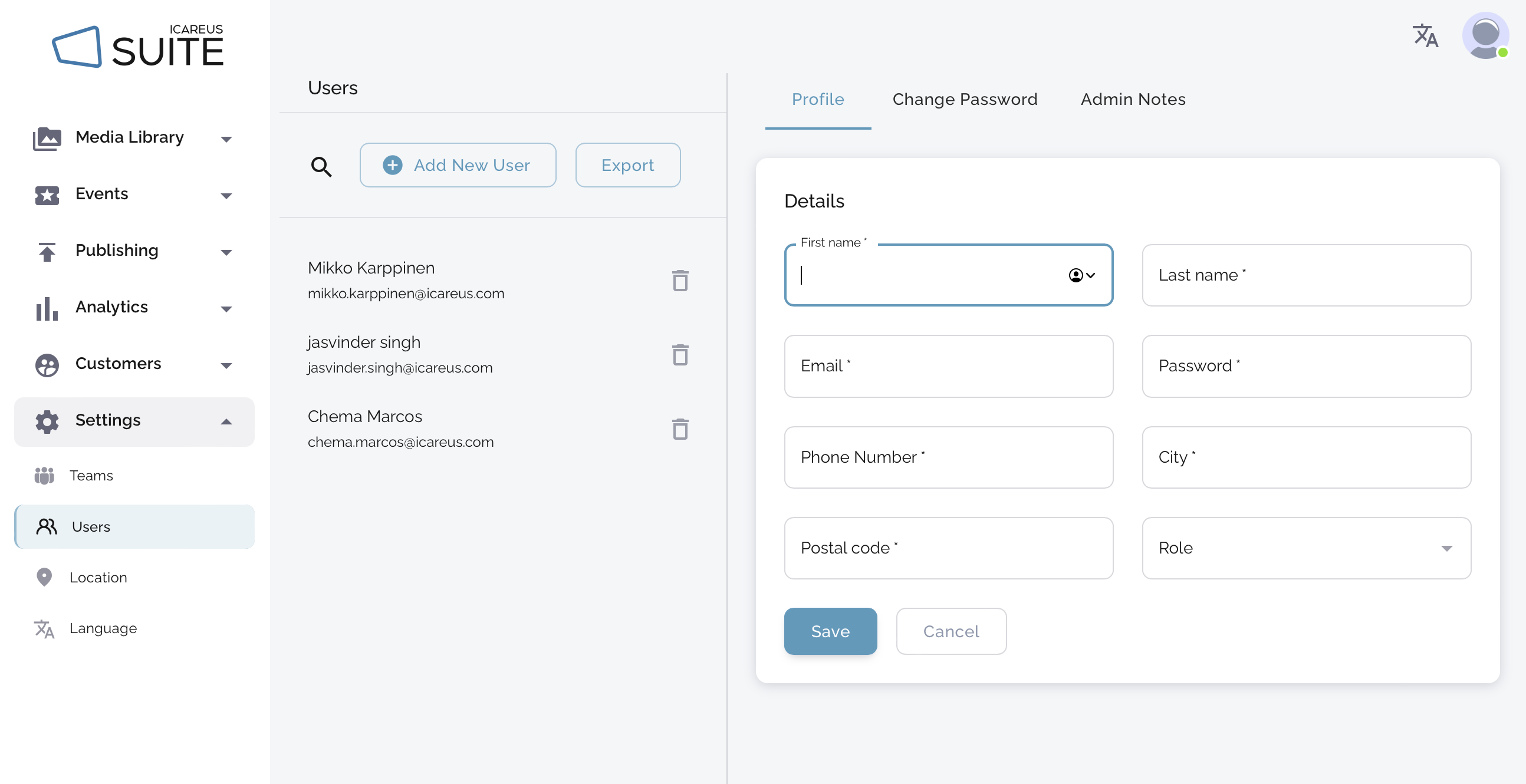Click trash icon for jasvinder singh

680,355
